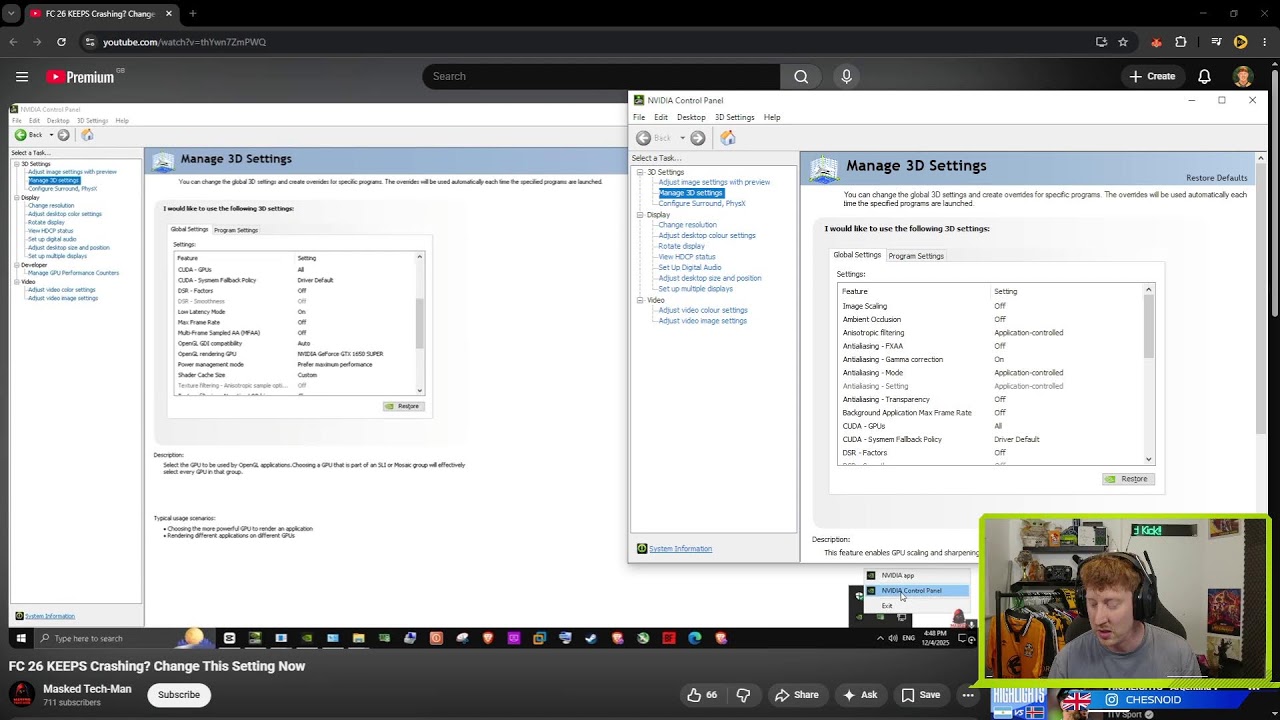Image resolution: width=1280 pixels, height=720 pixels.
Task: Like the video with thumbs up
Action: click(702, 695)
